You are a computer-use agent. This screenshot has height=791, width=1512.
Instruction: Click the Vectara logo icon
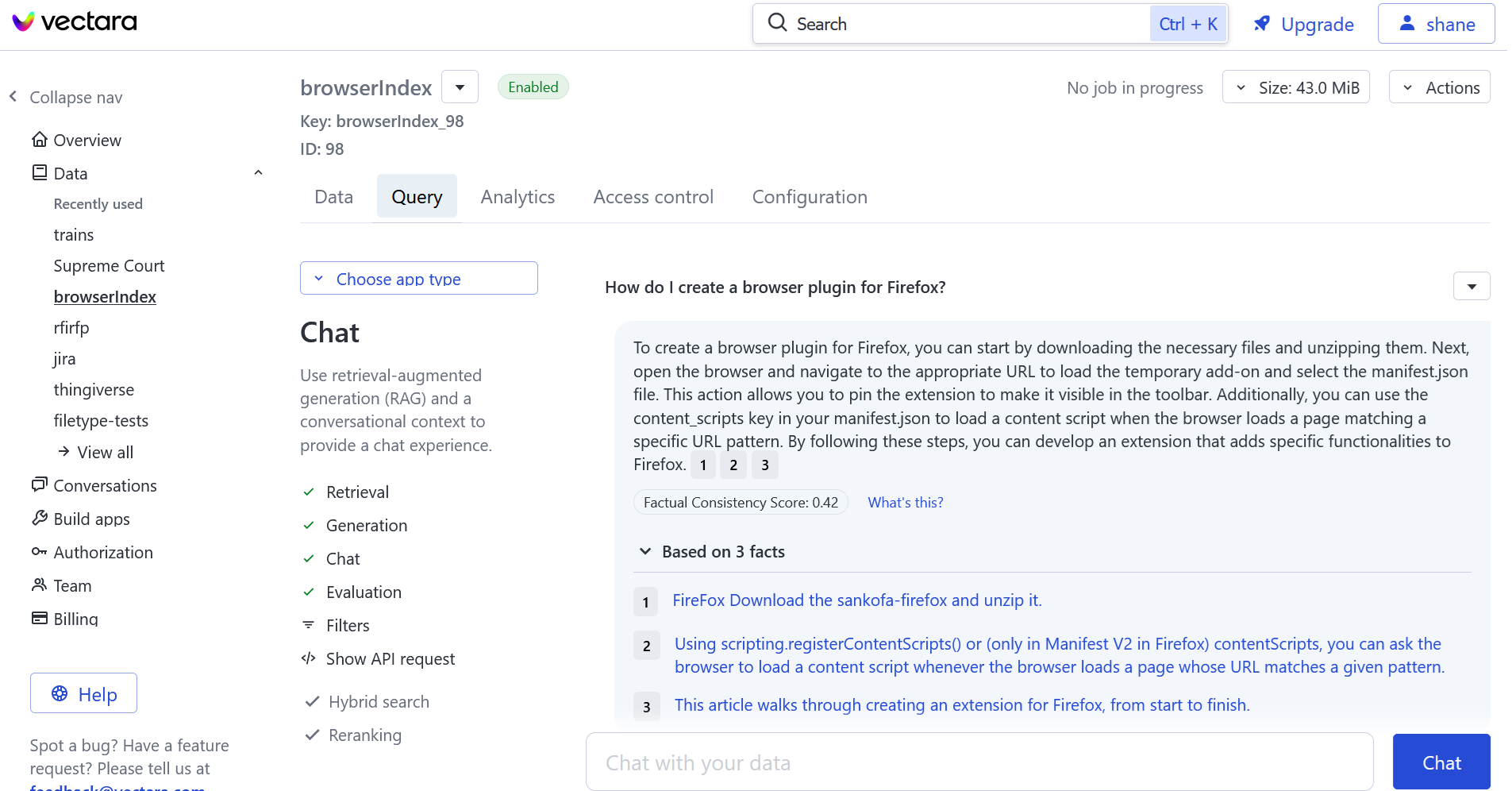(x=24, y=21)
